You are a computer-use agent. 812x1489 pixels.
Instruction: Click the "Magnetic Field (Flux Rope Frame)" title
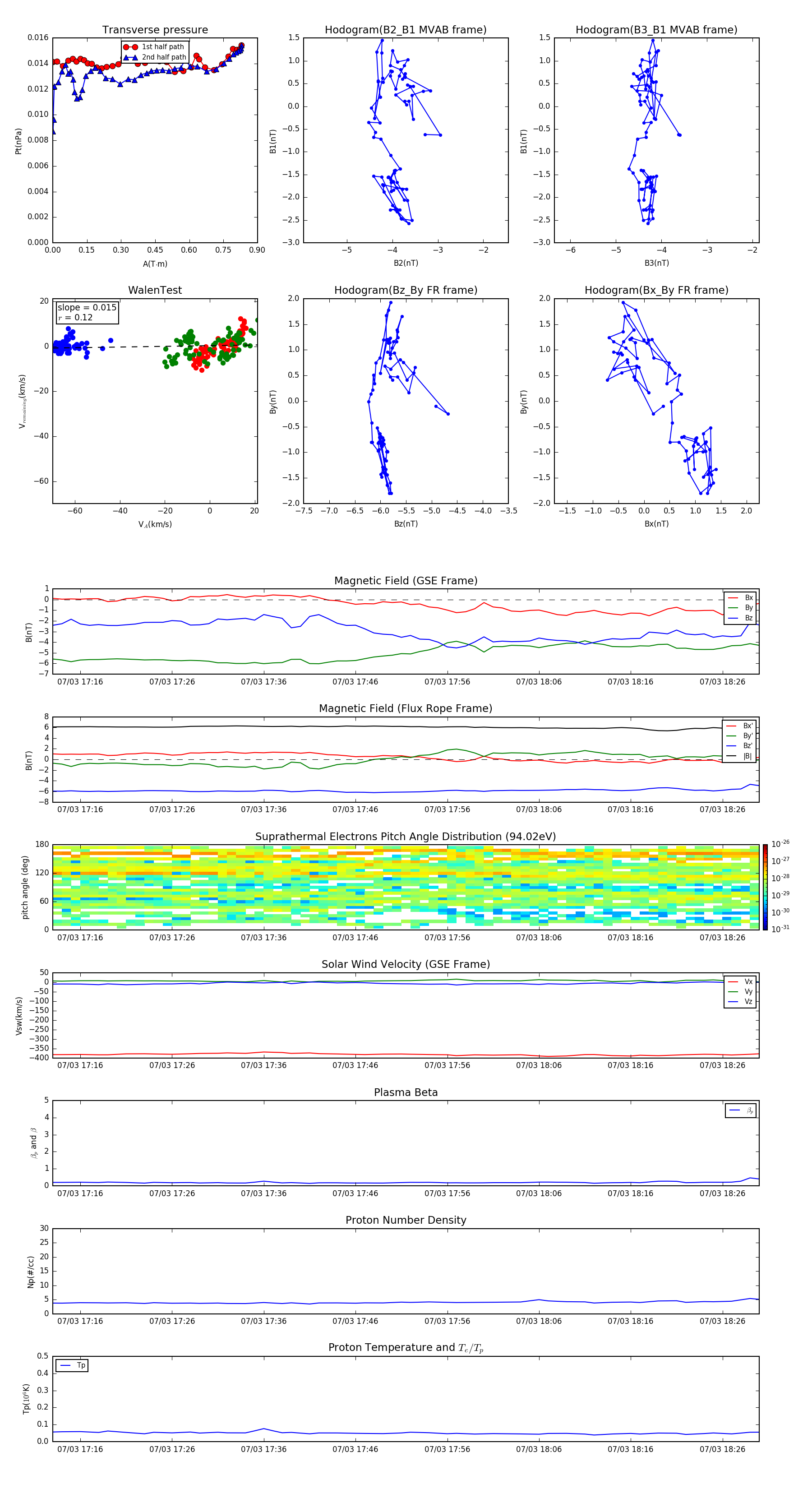(x=406, y=709)
